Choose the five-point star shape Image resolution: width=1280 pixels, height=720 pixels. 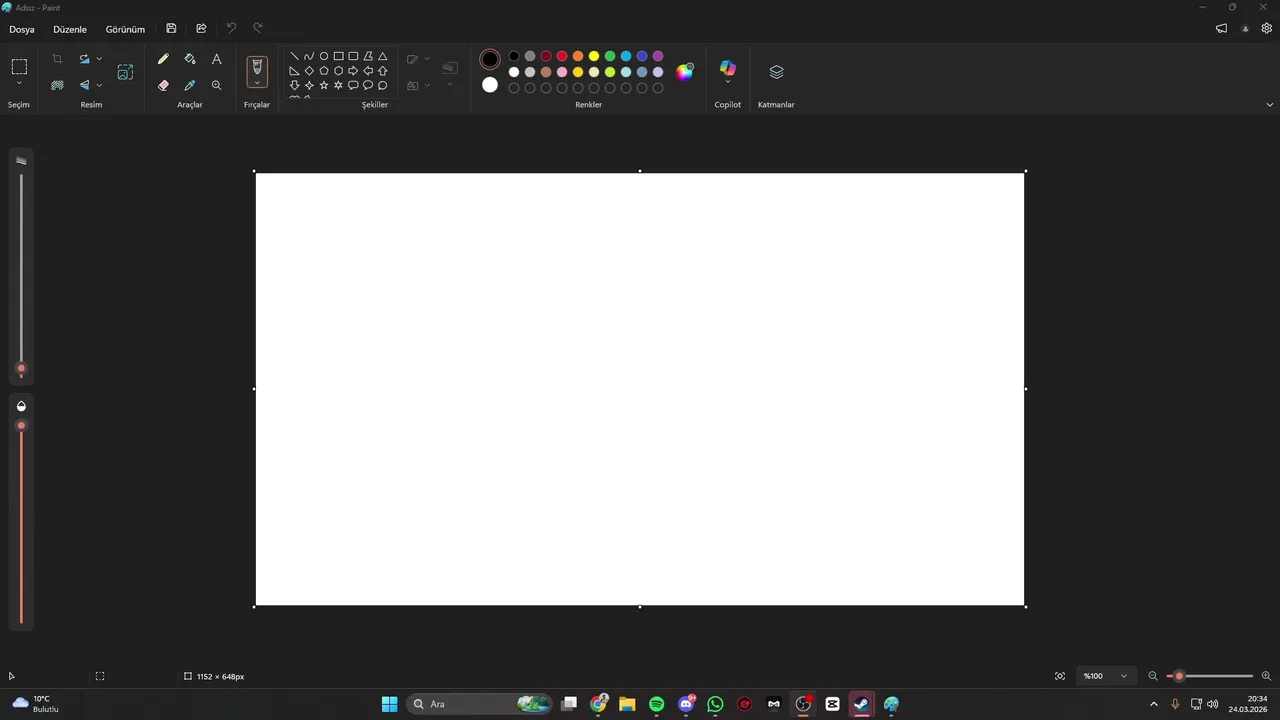coord(324,85)
